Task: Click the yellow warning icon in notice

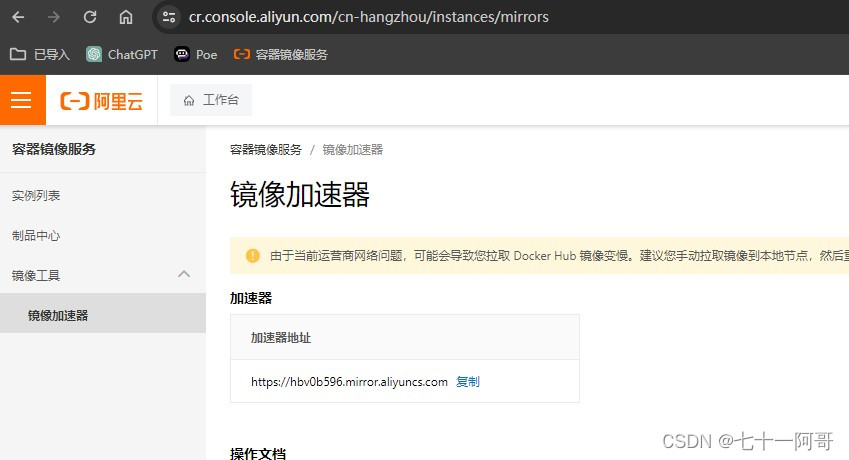Action: (x=252, y=255)
